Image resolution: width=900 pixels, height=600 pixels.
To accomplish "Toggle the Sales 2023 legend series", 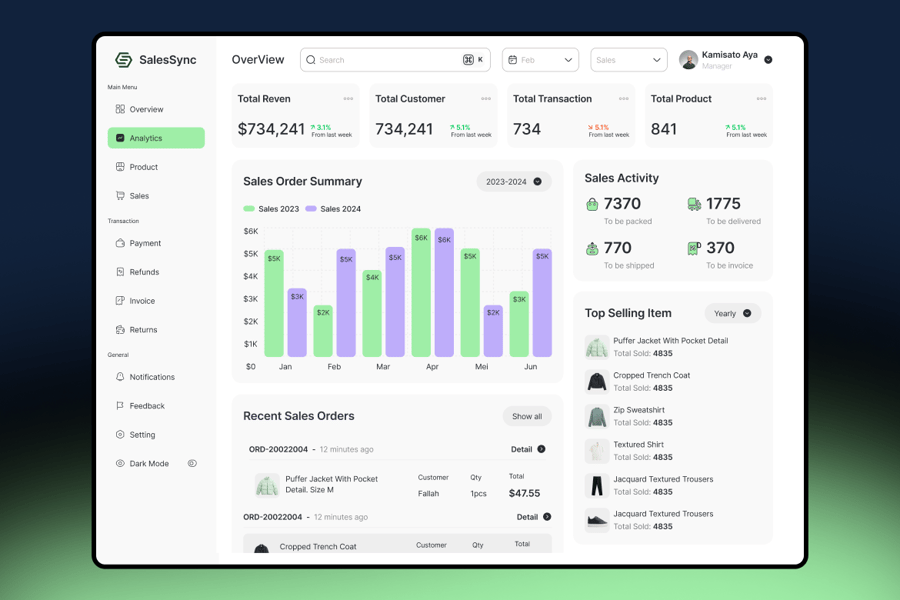I will tap(271, 209).
